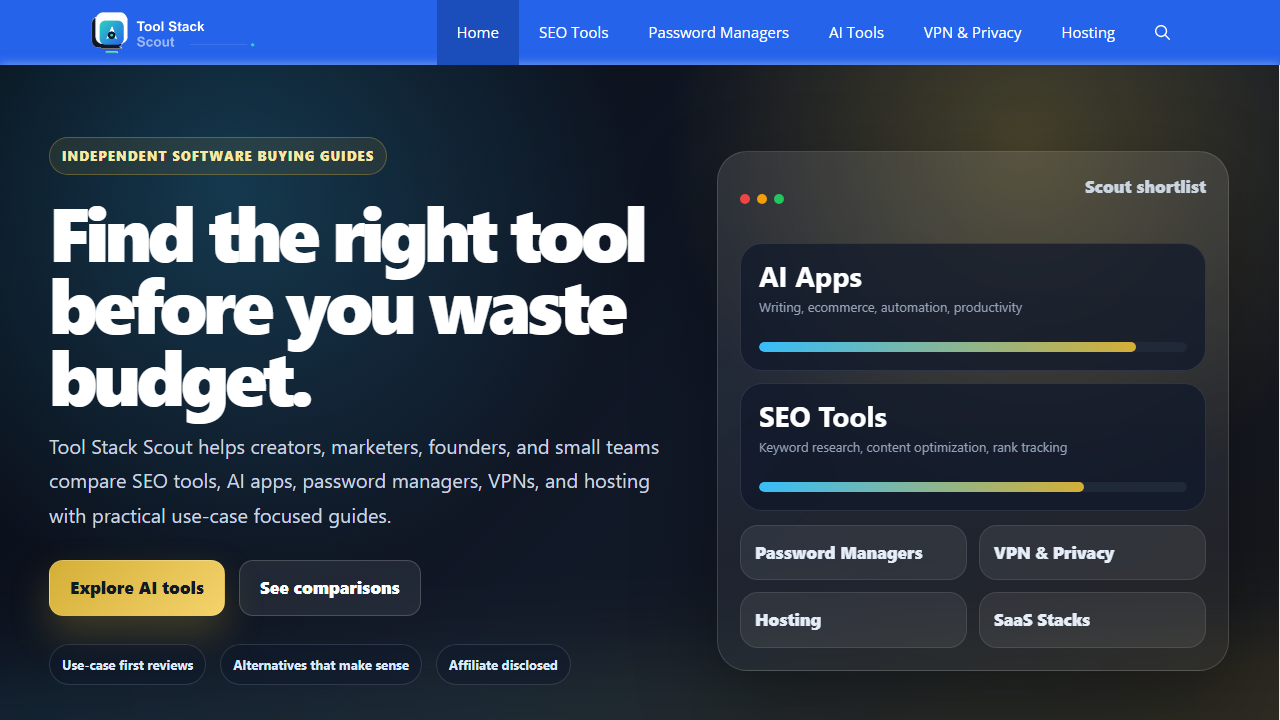The height and width of the screenshot is (720, 1280).
Task: Click the Tool Stack Scout description paragraph
Action: [354, 482]
